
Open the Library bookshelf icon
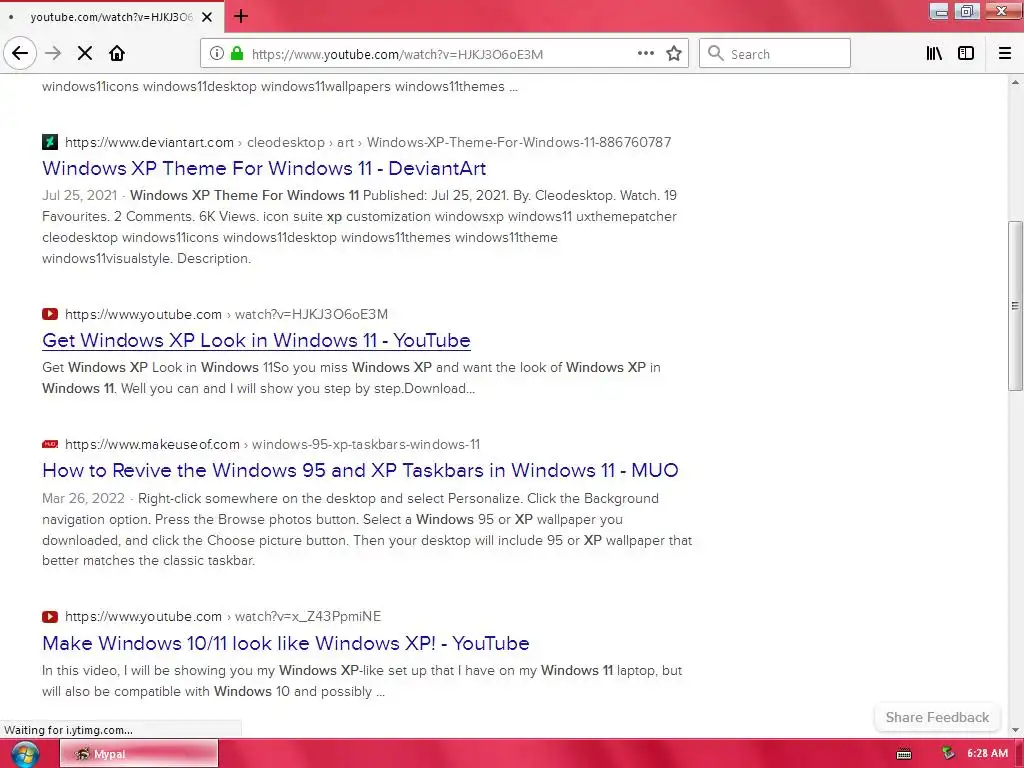point(934,54)
